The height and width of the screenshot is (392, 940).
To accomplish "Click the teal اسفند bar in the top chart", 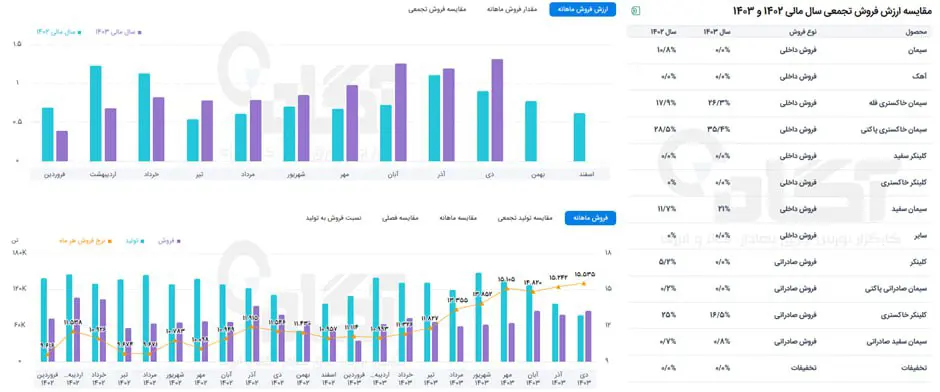I will (579, 137).
